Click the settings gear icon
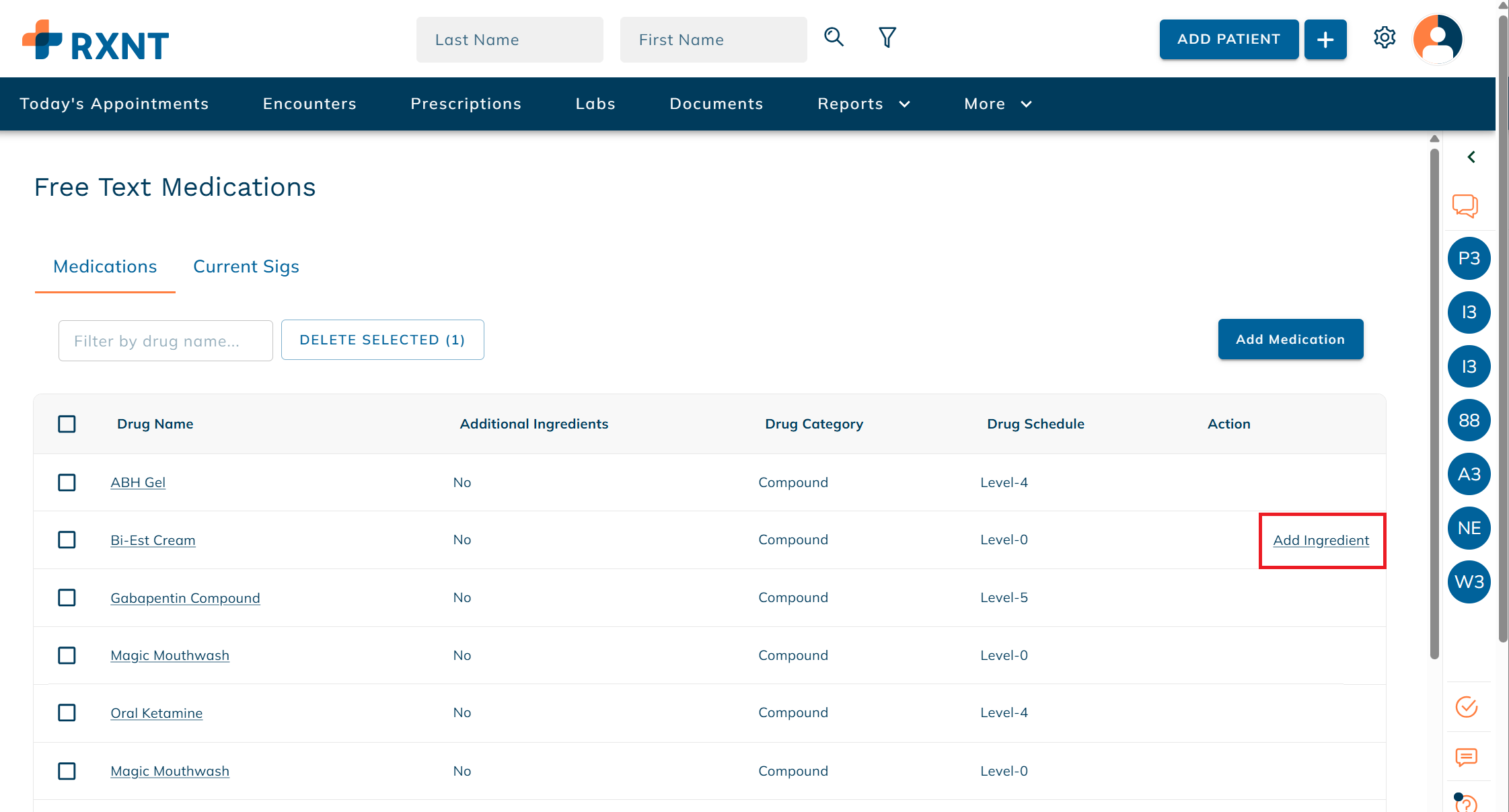The image size is (1509, 812). (1385, 38)
